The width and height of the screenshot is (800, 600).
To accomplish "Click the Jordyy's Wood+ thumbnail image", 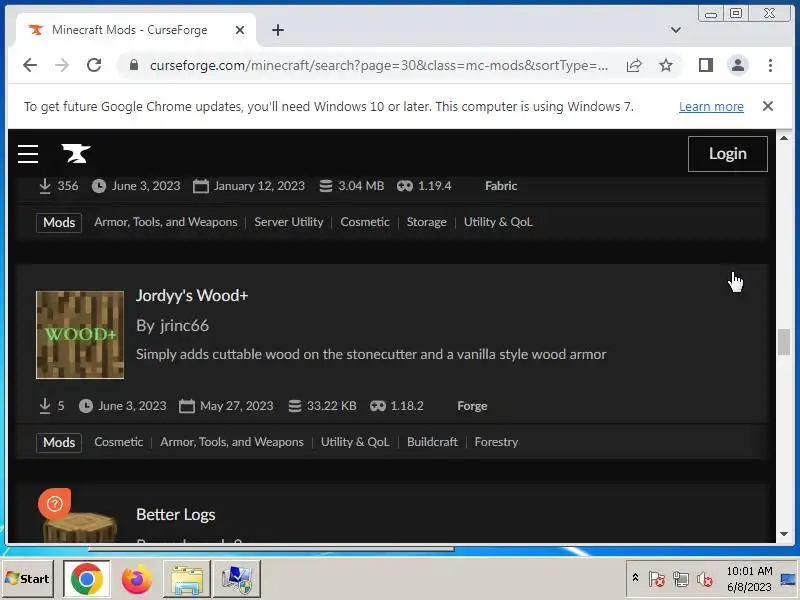I will tap(80, 335).
